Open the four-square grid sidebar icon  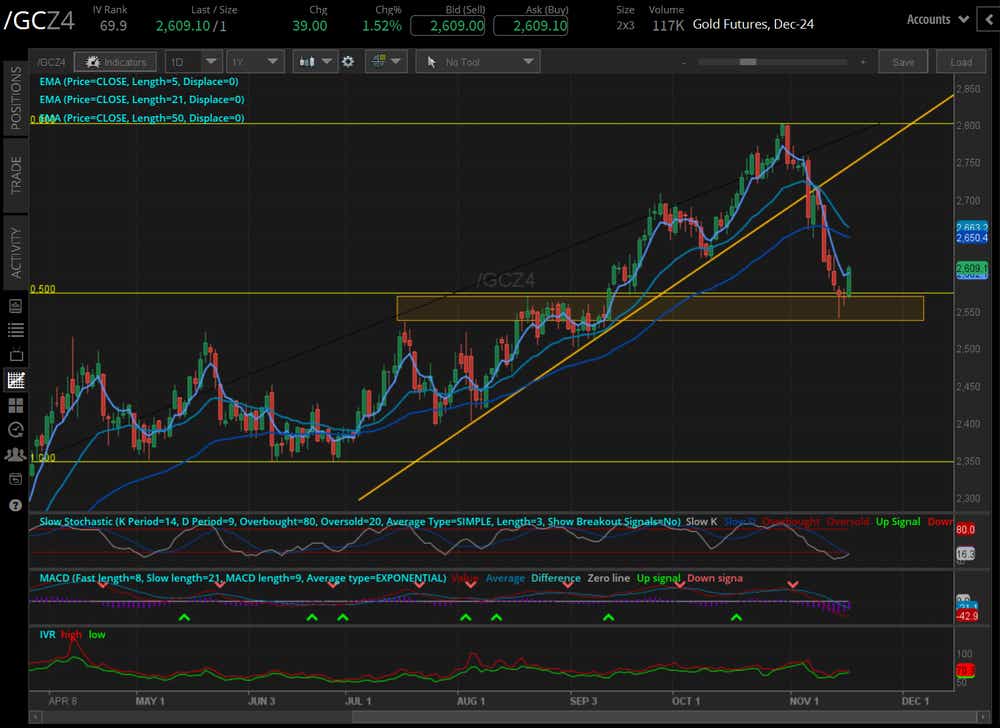pyautogui.click(x=15, y=405)
